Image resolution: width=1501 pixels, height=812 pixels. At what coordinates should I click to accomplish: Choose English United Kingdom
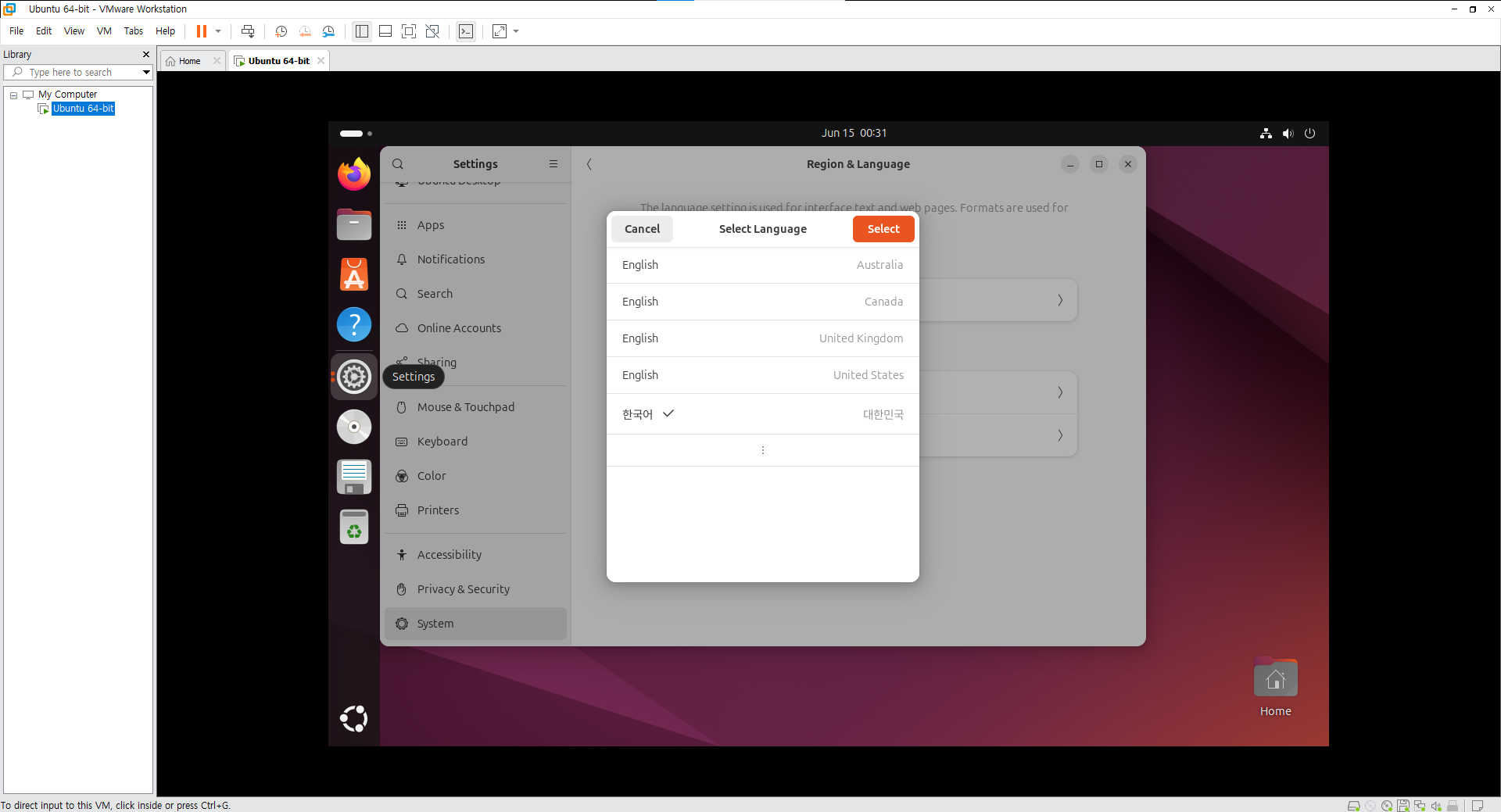click(x=763, y=338)
